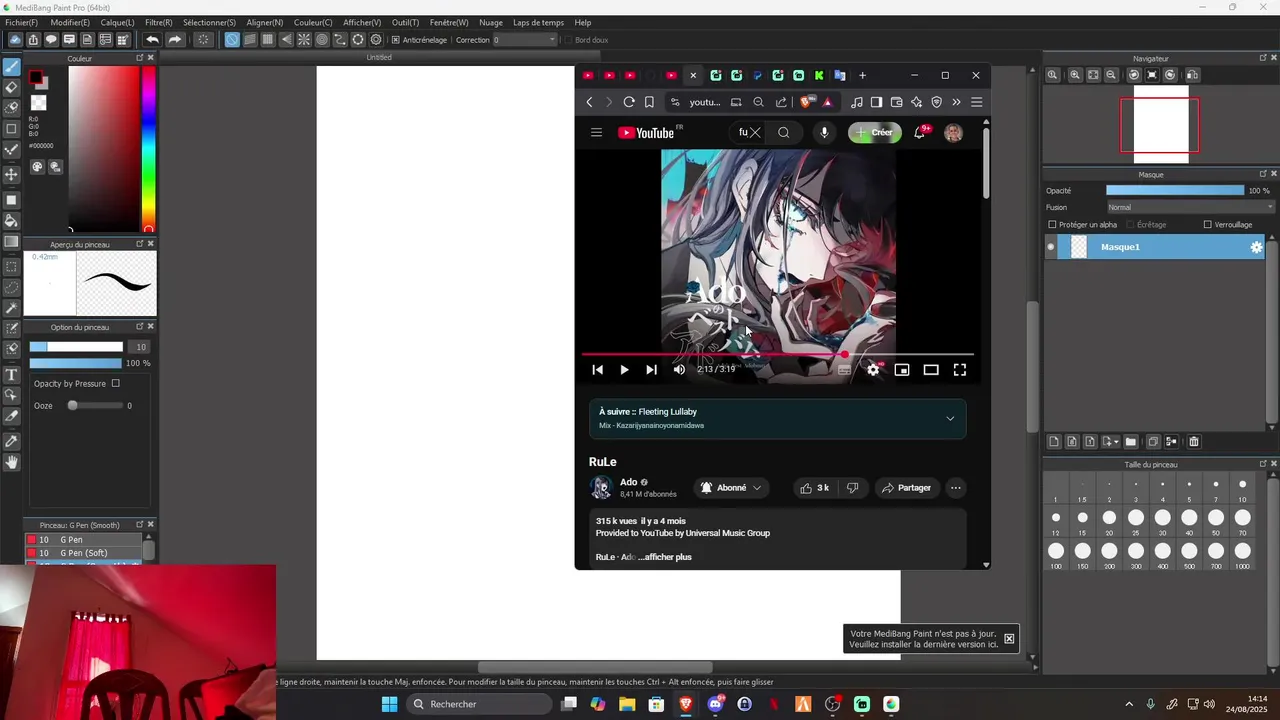
Task: Click the Windows taskbar search box
Action: tap(479, 704)
